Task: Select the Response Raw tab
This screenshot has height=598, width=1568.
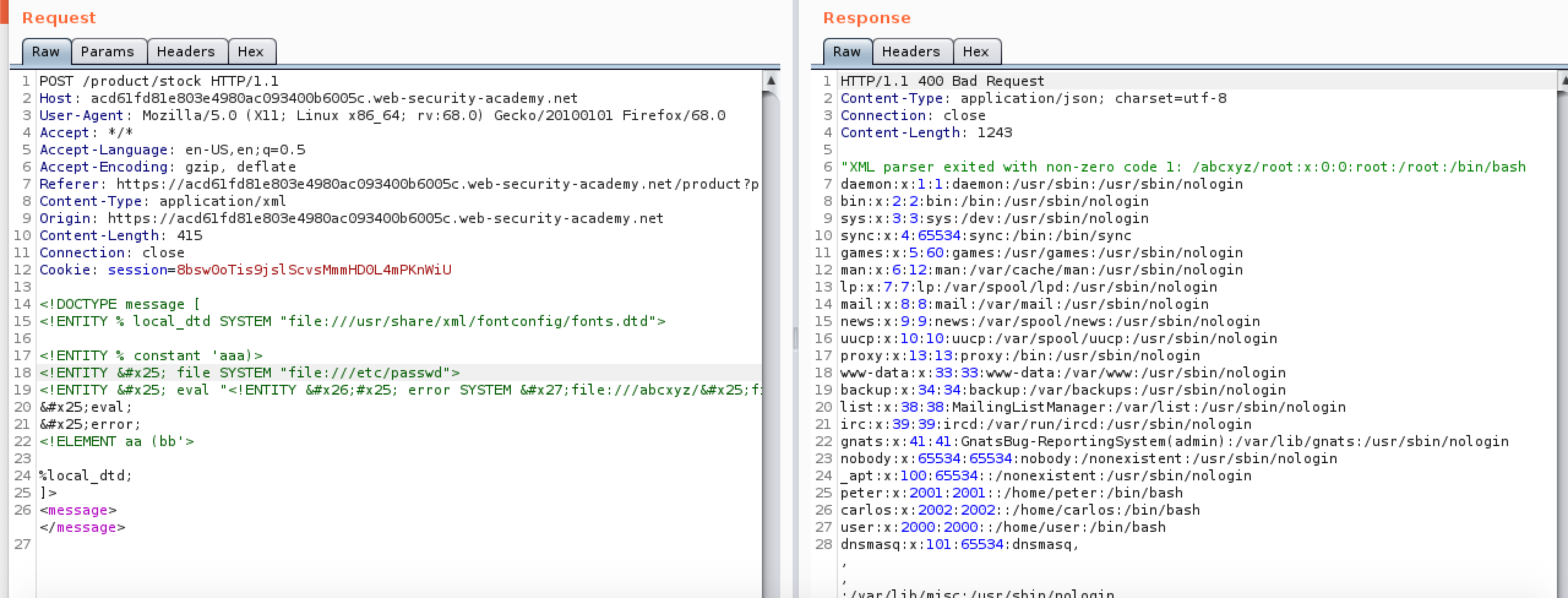Action: tap(848, 51)
